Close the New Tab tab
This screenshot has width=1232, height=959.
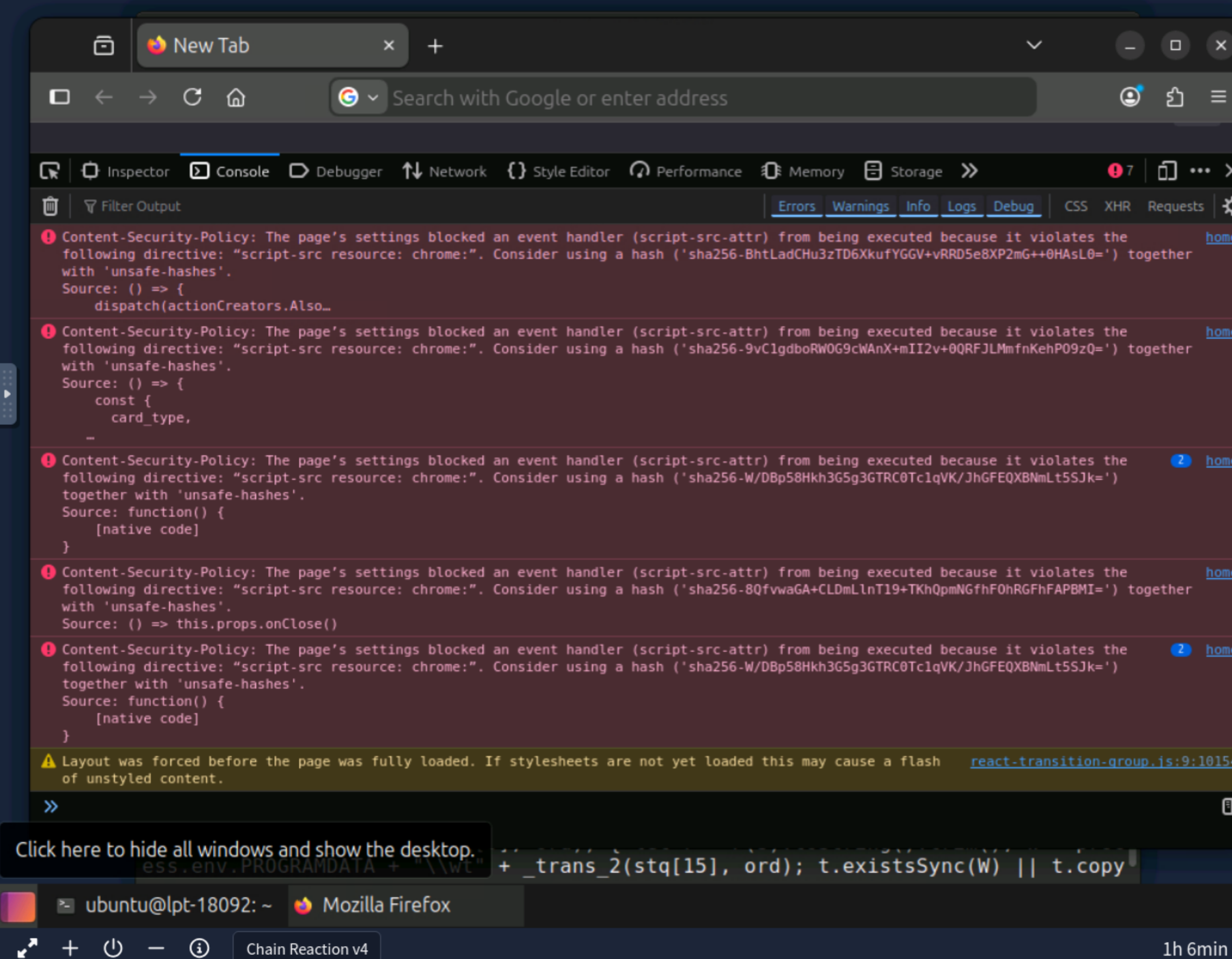[x=389, y=46]
